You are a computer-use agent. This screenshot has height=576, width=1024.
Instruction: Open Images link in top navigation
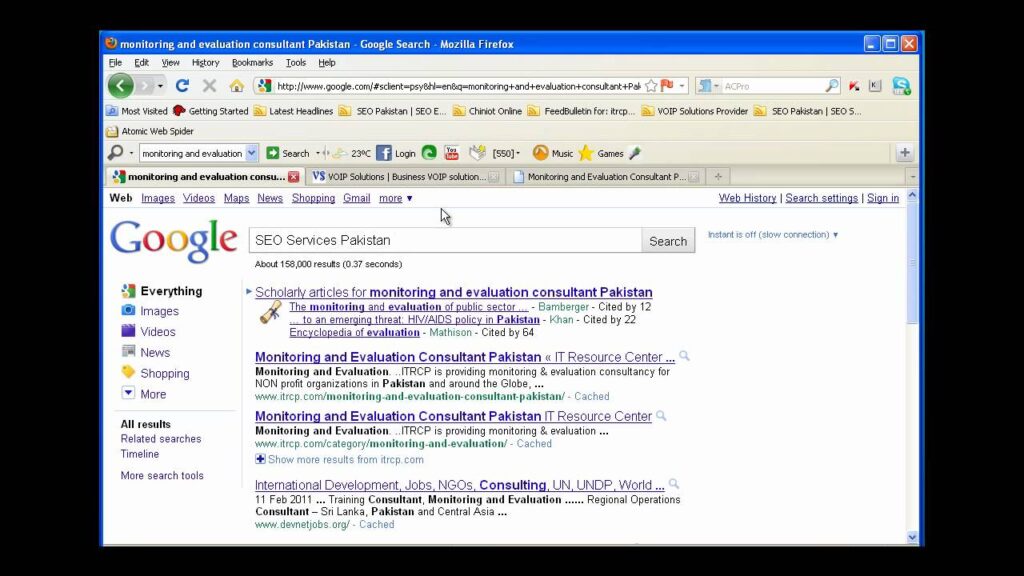tap(158, 198)
